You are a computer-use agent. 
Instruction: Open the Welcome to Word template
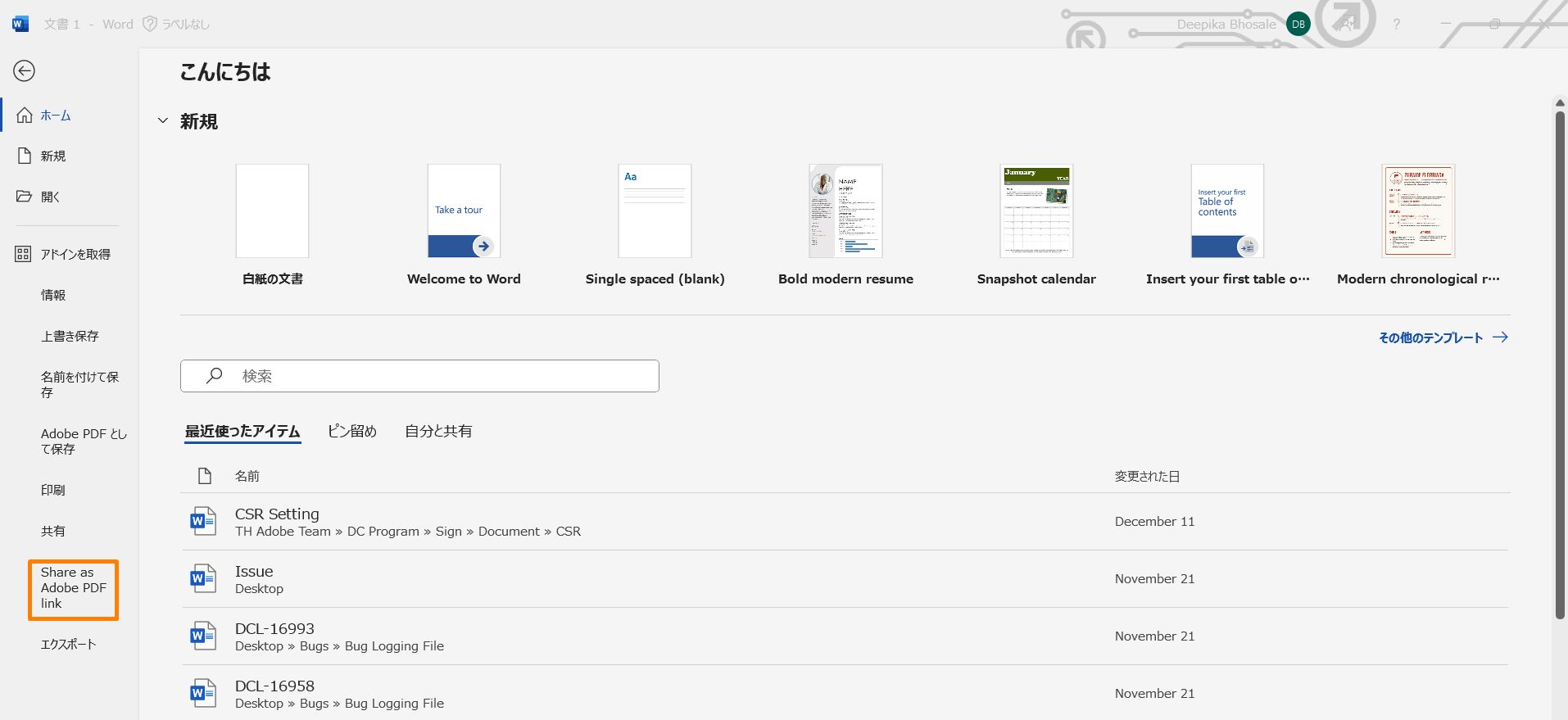tap(464, 225)
